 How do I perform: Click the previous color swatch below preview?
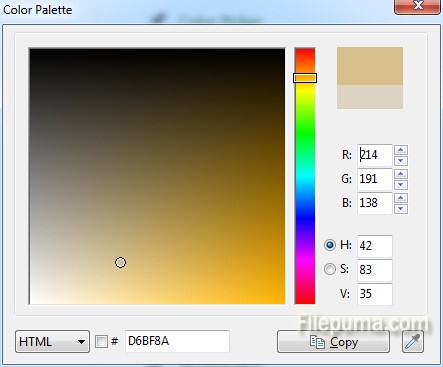tap(370, 97)
